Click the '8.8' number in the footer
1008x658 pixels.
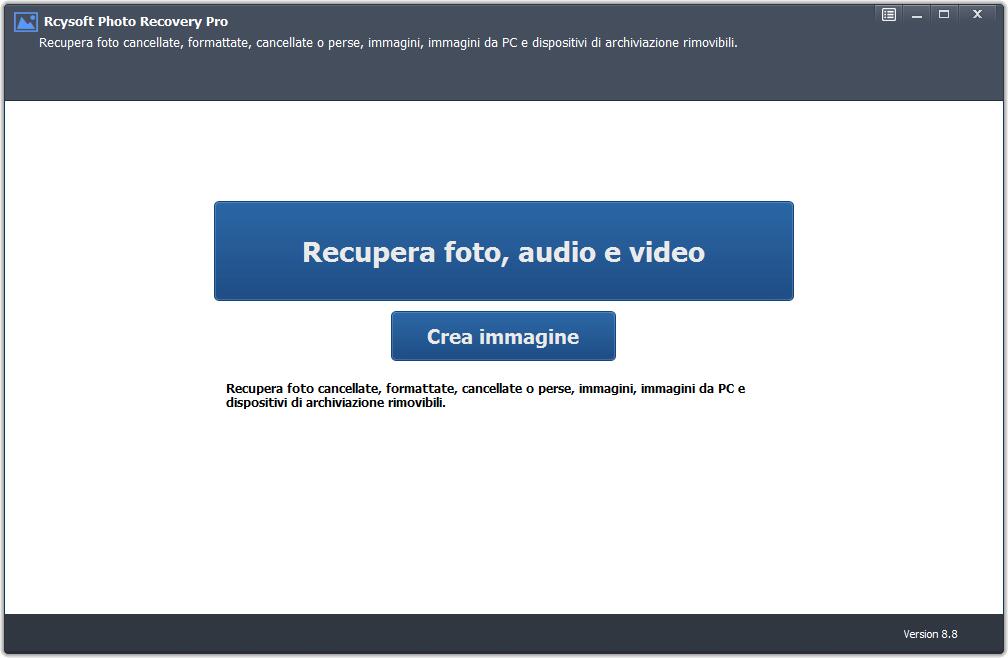[x=949, y=634]
